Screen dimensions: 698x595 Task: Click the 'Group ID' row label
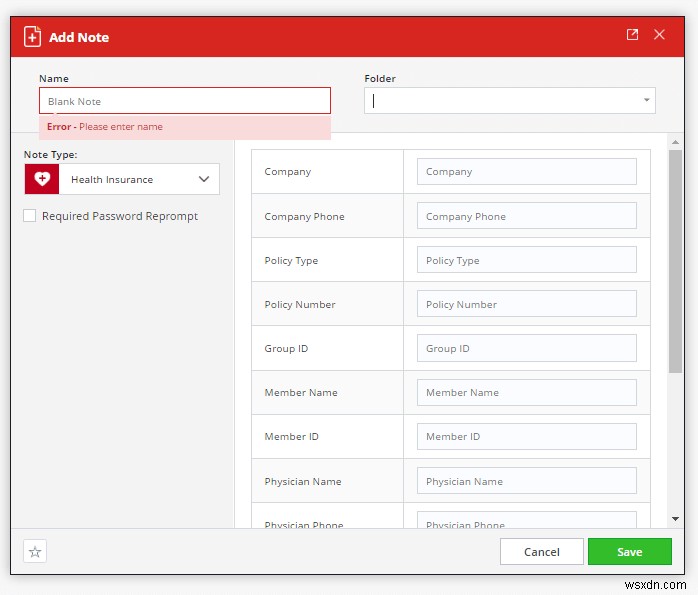tap(286, 348)
